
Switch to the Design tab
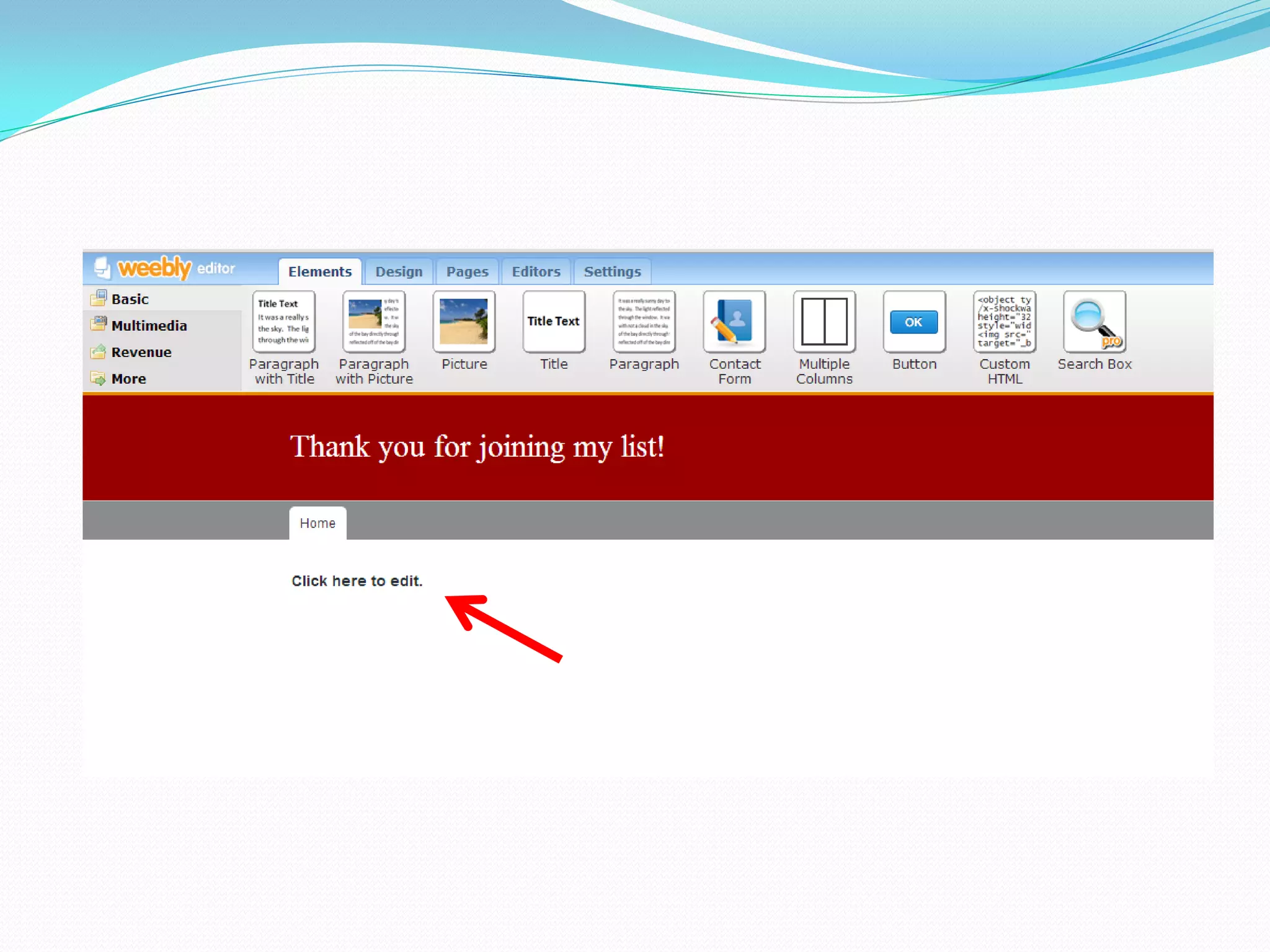click(x=399, y=271)
